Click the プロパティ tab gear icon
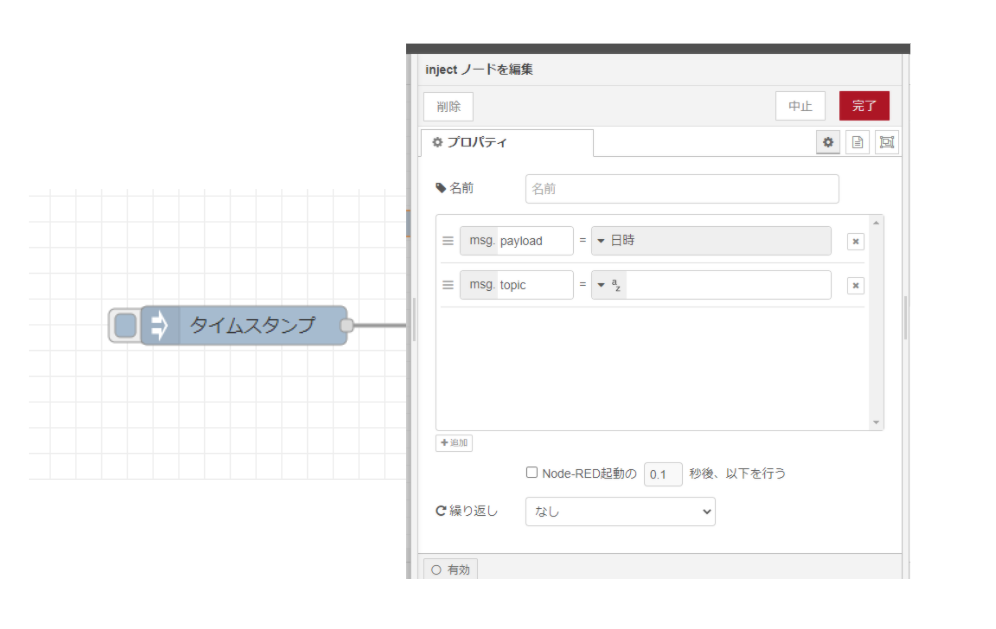Screen dimensions: 996x629 tap(437, 142)
